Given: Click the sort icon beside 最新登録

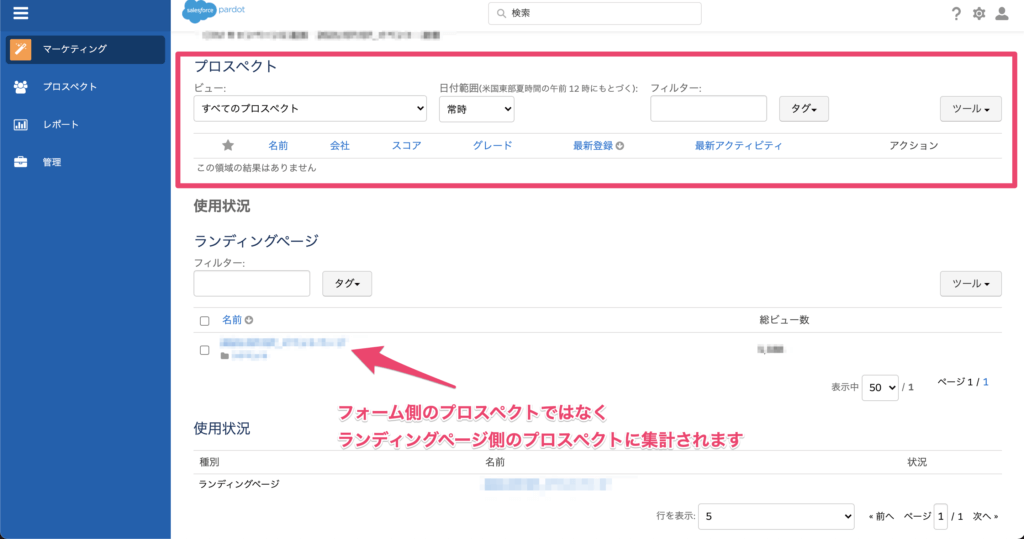Looking at the screenshot, I should [x=620, y=146].
